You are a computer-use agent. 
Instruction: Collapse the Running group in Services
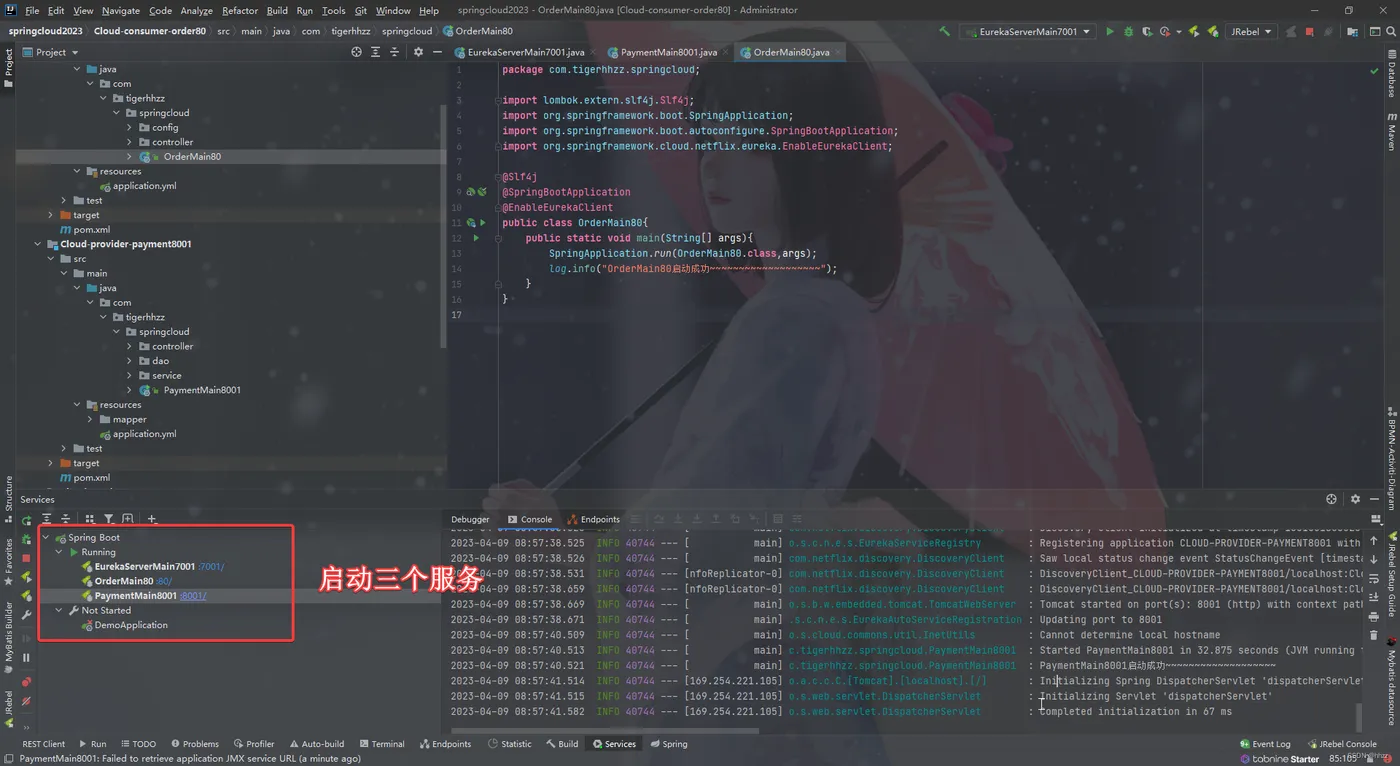pos(59,552)
